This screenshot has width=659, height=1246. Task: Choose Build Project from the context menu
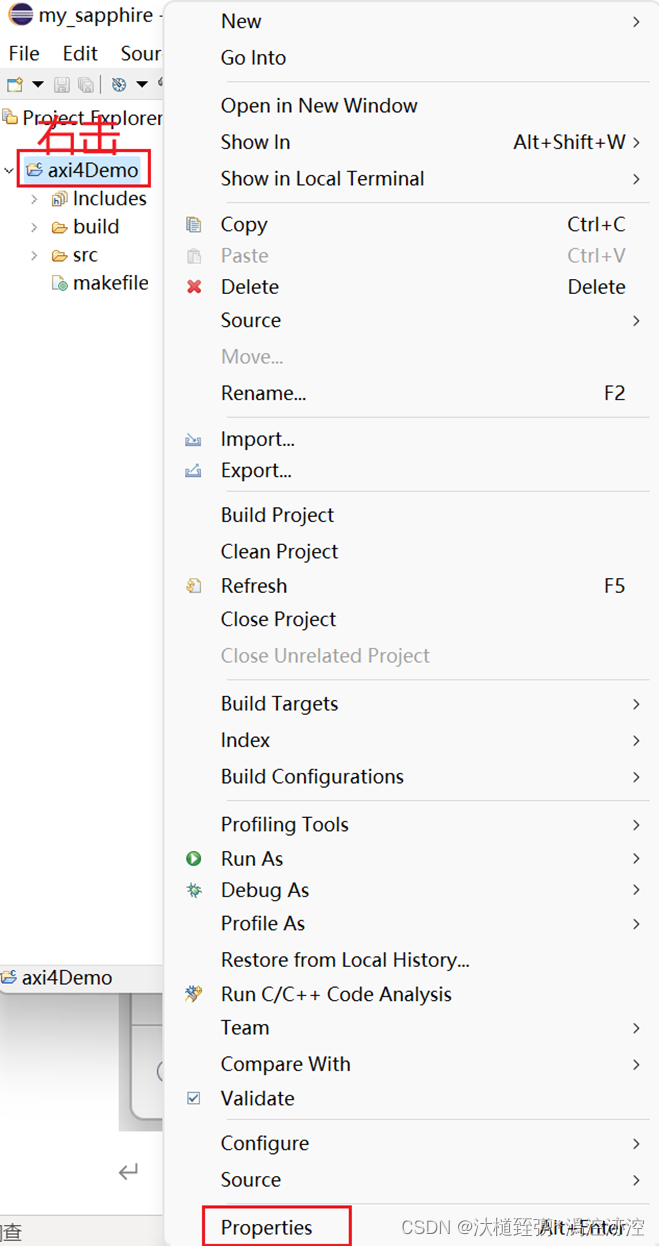[277, 515]
